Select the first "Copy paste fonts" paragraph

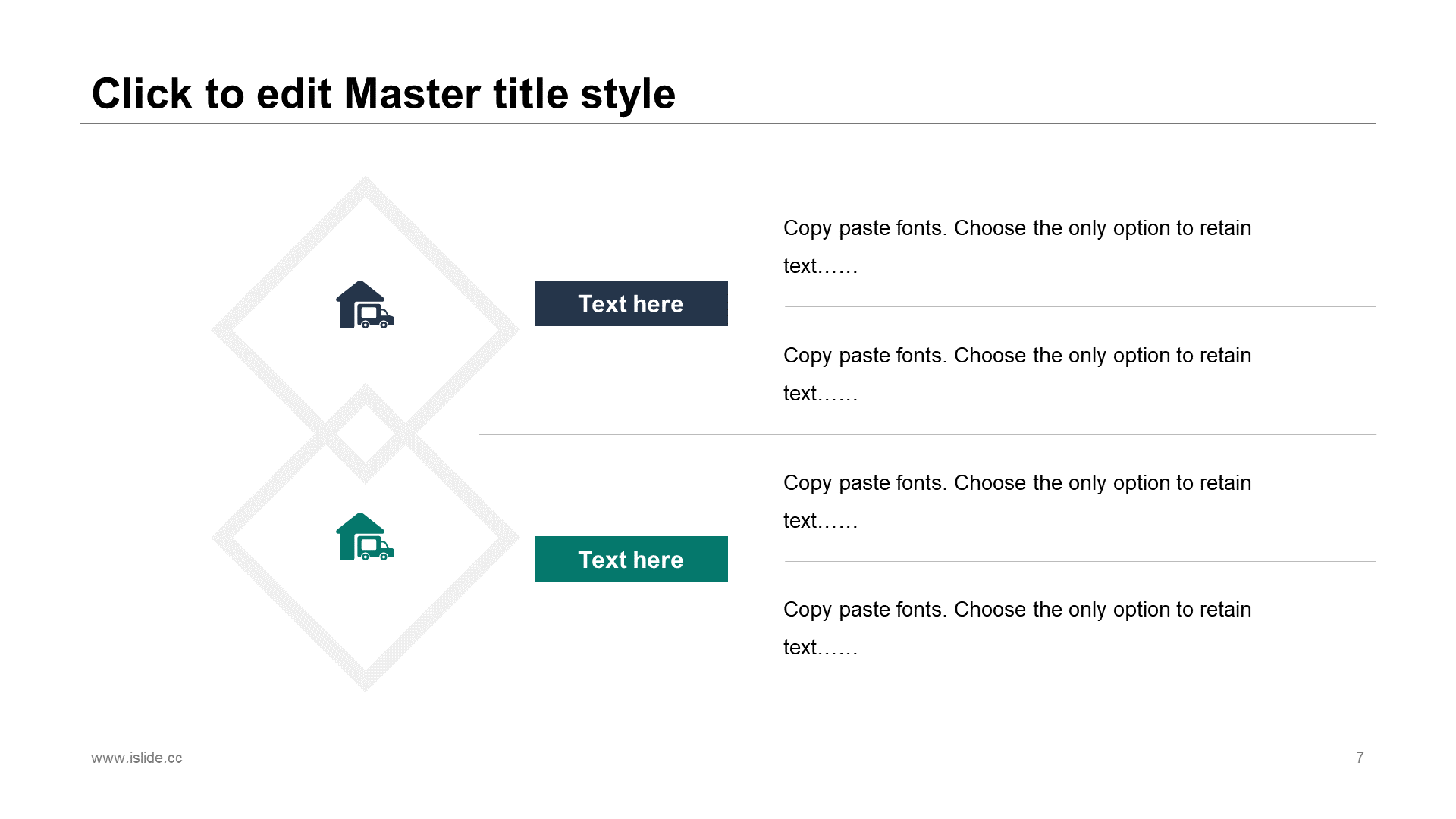1017,246
